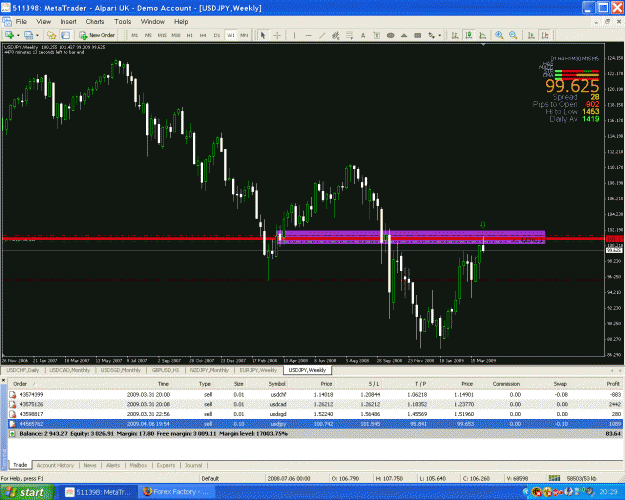Switch chart to H1 timeframe
This screenshot has width=625, height=500.
pyautogui.click(x=189, y=35)
